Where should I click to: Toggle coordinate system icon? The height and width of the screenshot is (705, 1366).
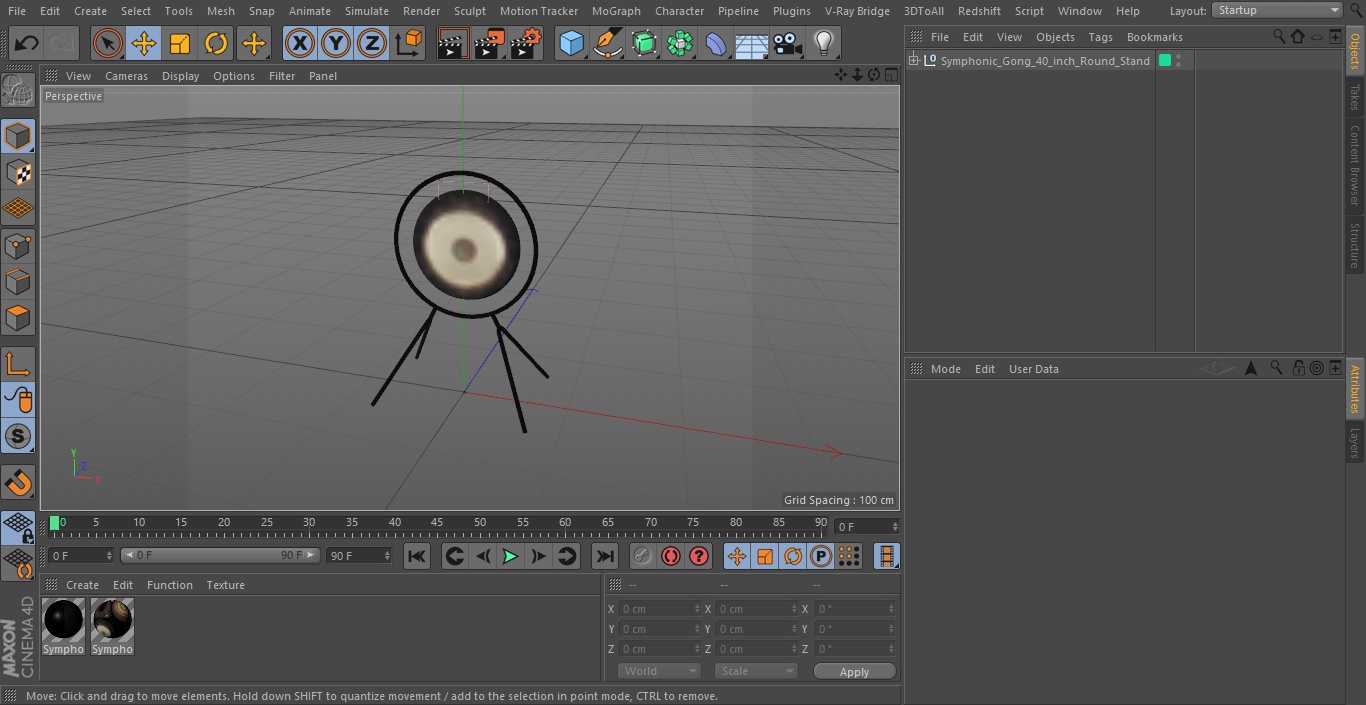[x=409, y=43]
